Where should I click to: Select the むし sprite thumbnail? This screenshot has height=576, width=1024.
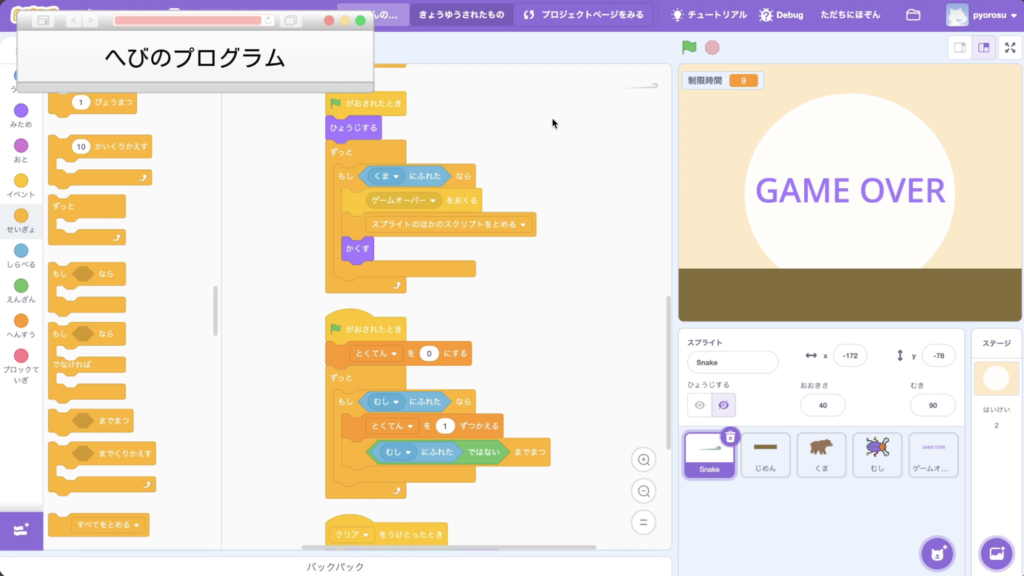pyautogui.click(x=877, y=455)
